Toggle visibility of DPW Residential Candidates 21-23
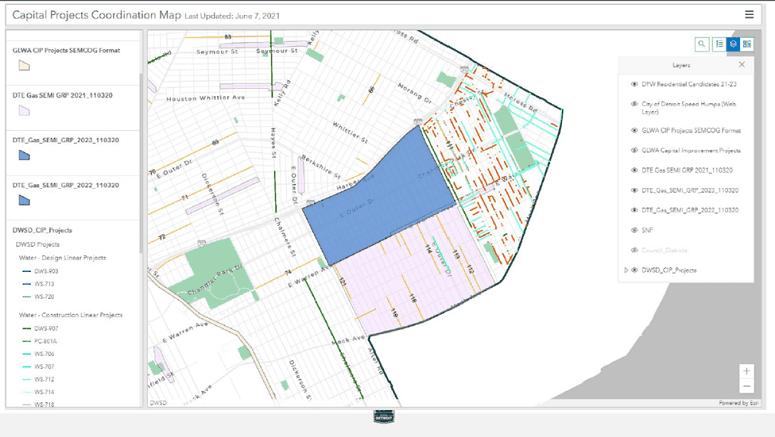 [x=634, y=84]
